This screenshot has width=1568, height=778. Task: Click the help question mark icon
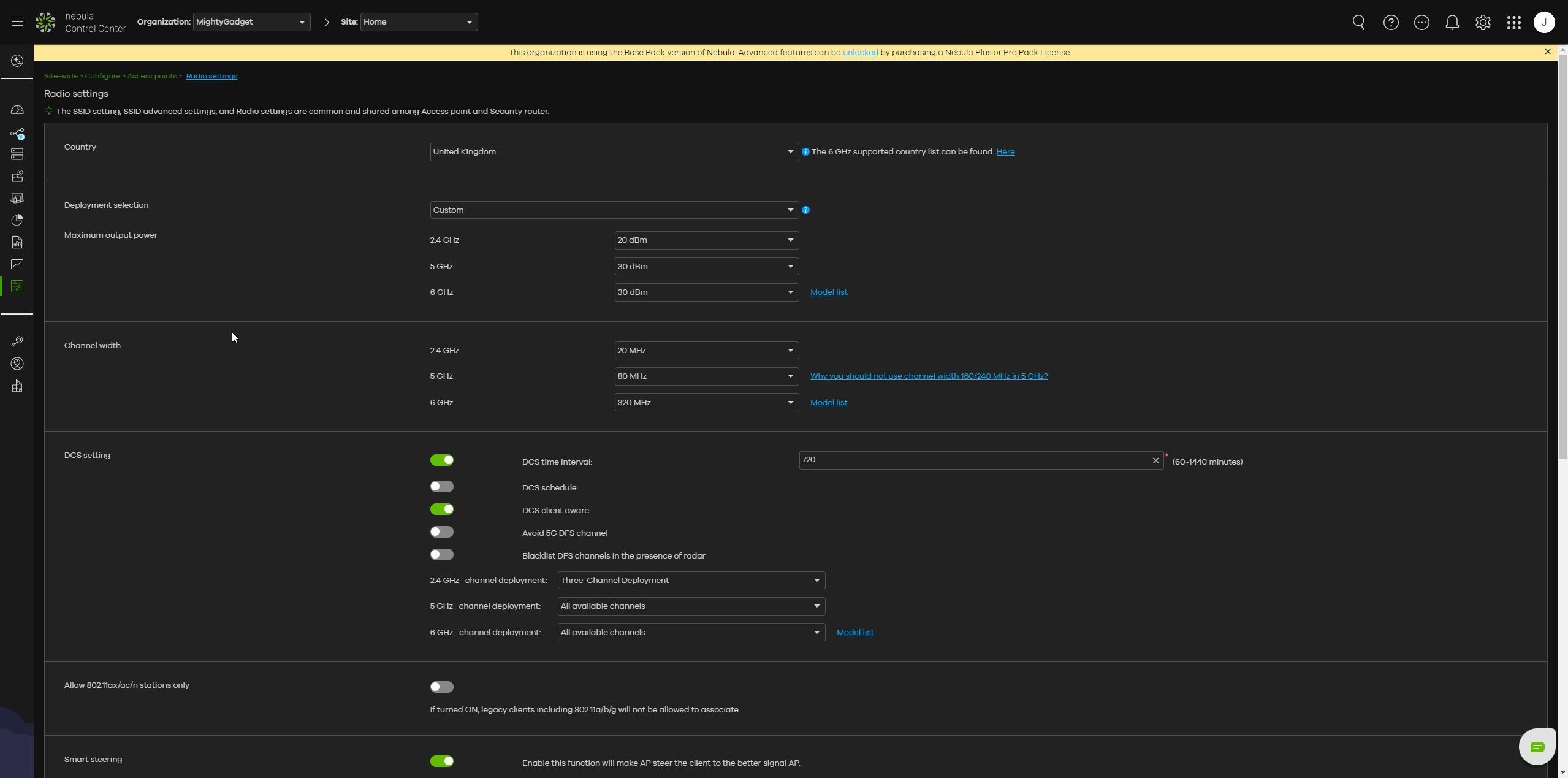(x=1390, y=23)
